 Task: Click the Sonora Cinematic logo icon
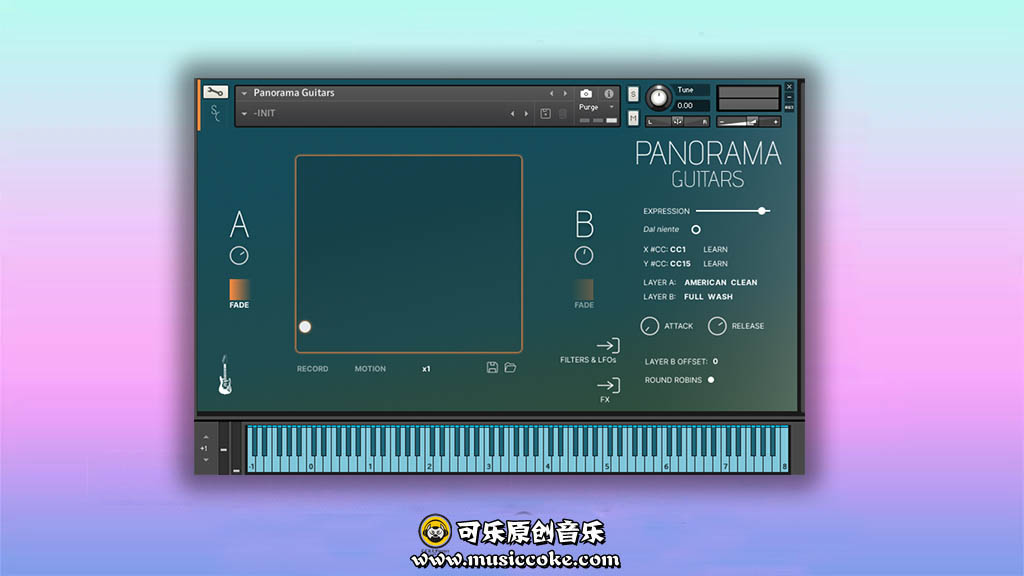pyautogui.click(x=215, y=113)
